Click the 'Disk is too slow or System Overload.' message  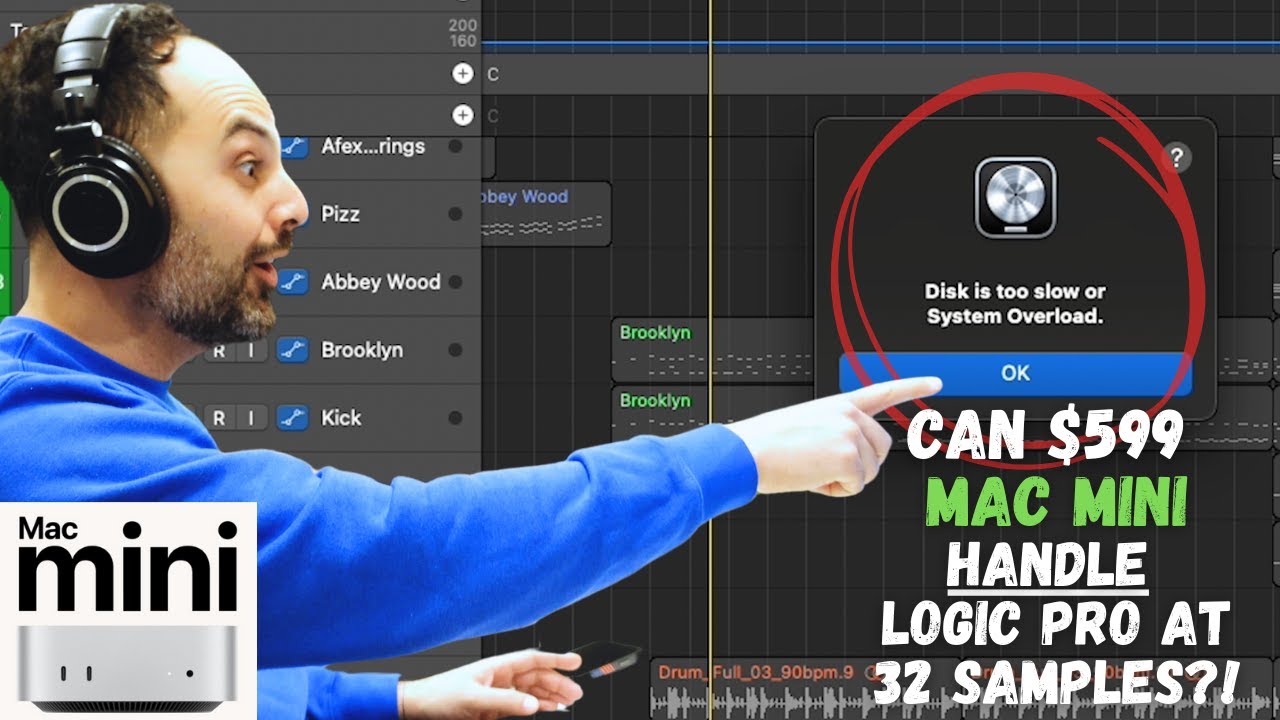pos(1015,304)
